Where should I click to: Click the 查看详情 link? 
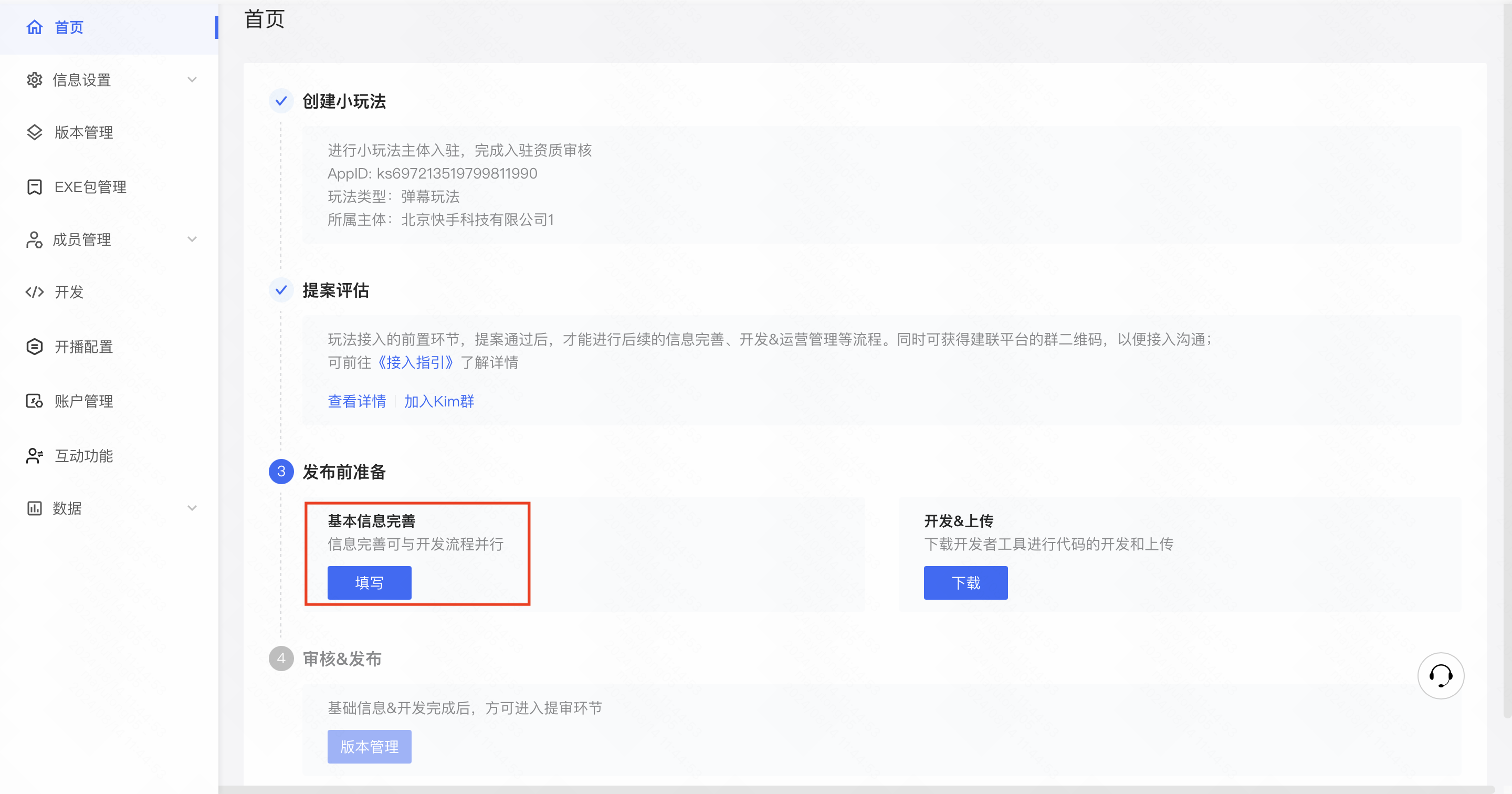click(357, 401)
